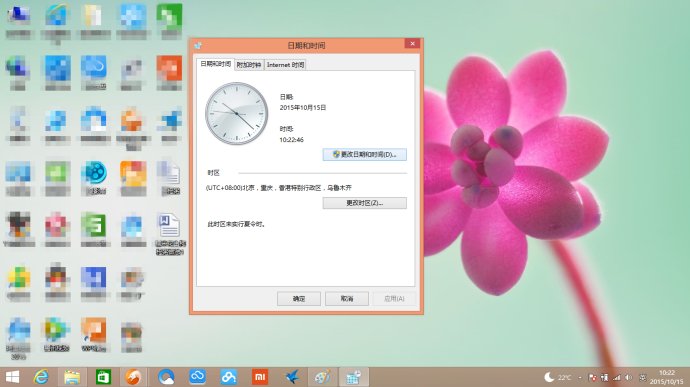
Task: Open the moon weather 22°C tray widget
Action: 558,377
